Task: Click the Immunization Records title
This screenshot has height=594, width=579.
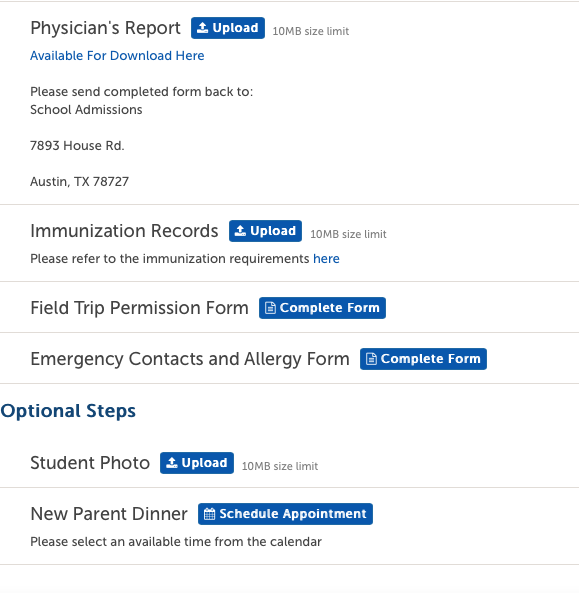Action: (124, 231)
